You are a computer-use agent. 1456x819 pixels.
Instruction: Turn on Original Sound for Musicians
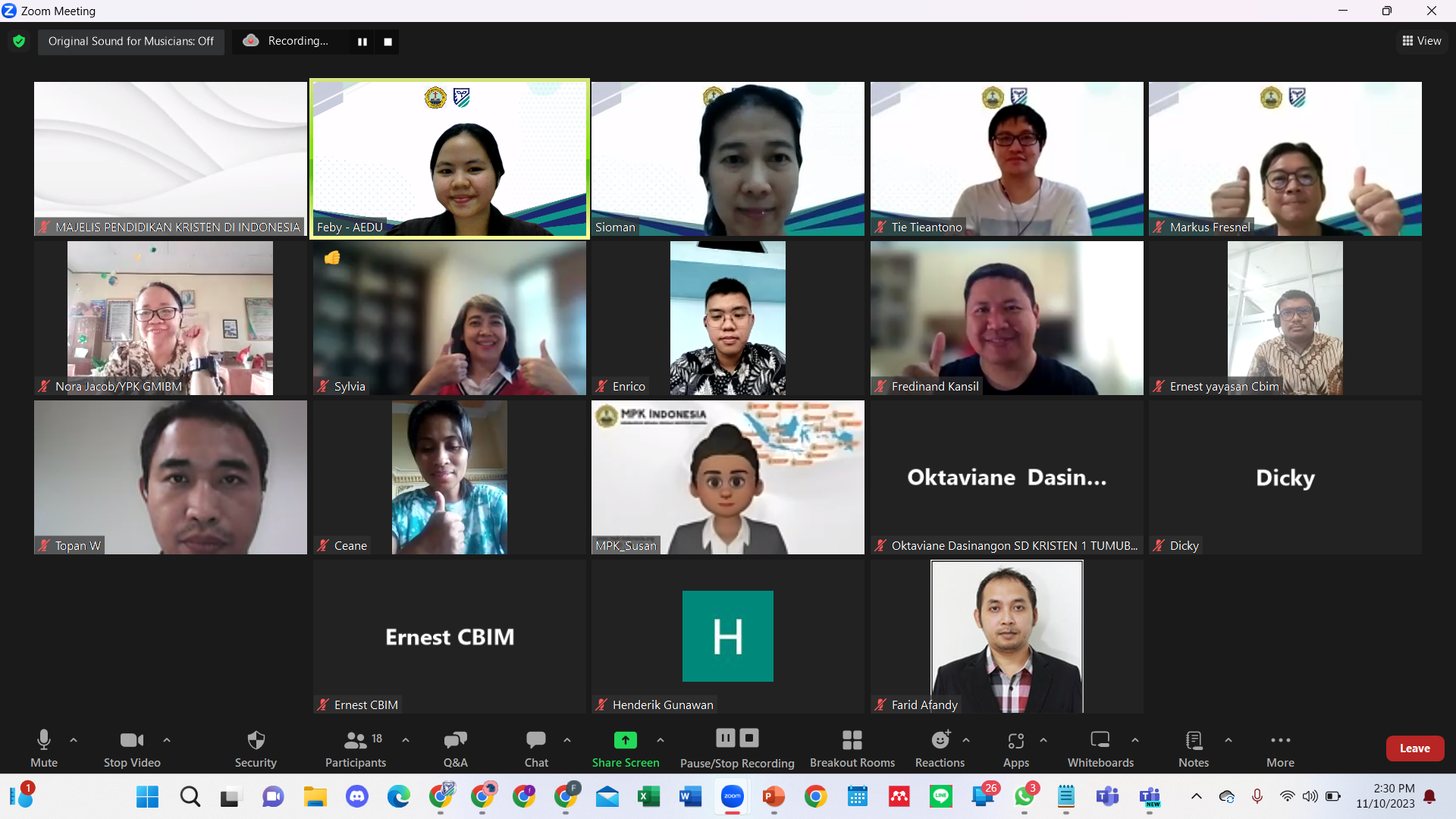(130, 41)
